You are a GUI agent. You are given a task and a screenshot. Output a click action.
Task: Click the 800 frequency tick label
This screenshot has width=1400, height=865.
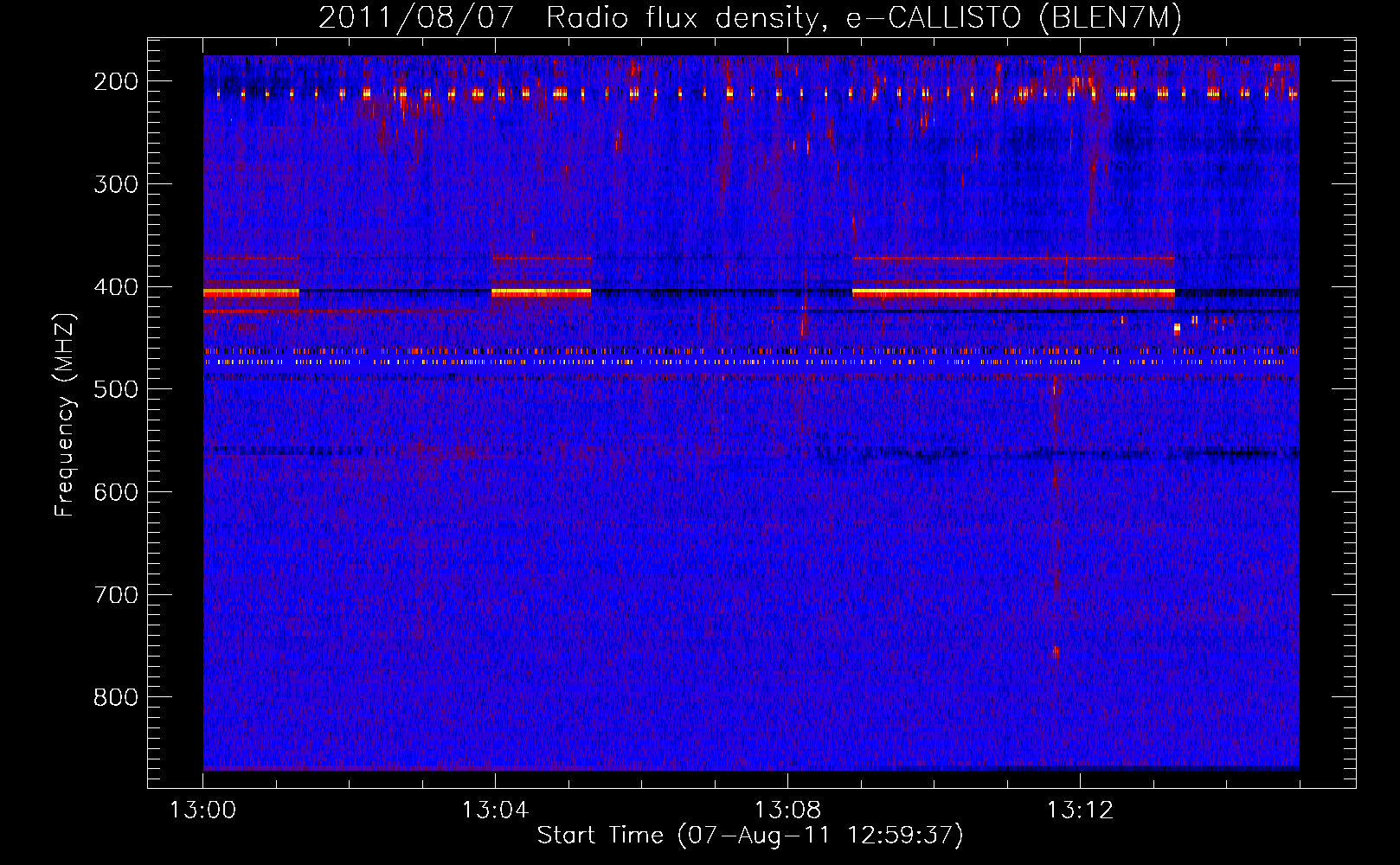(116, 697)
